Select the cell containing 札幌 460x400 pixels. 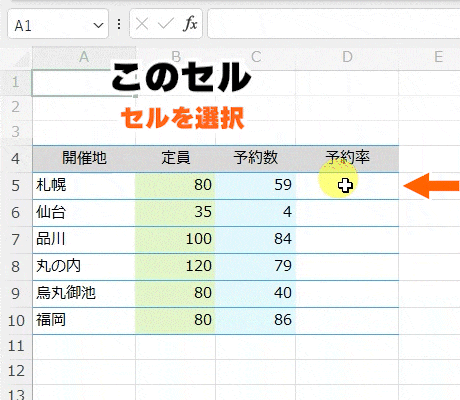(84, 186)
